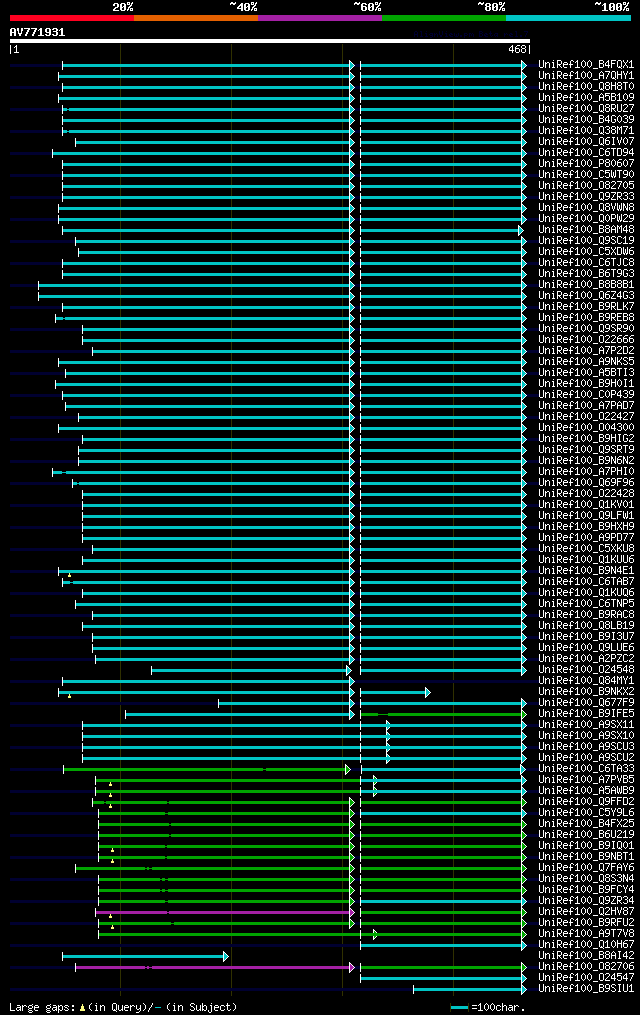Click the cyan ~100% legend segment
Image resolution: width=640 pixels, height=1015 pixels.
coord(568,18)
